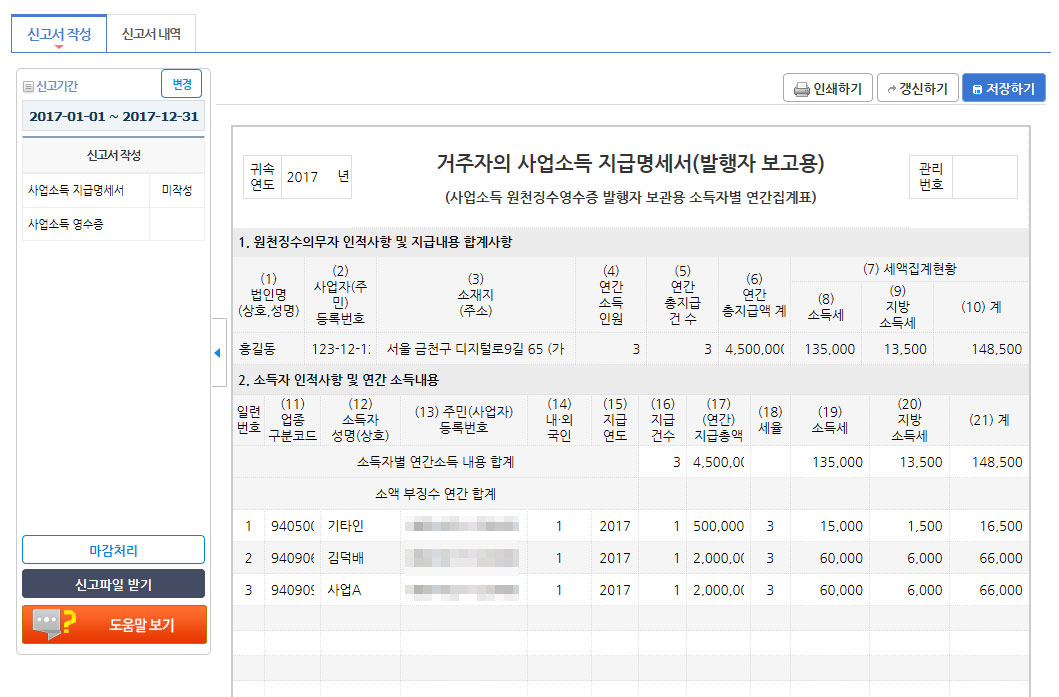Click the (13) 주민(사업자) 등록번호 column header
1059x697 pixels.
coord(463,420)
